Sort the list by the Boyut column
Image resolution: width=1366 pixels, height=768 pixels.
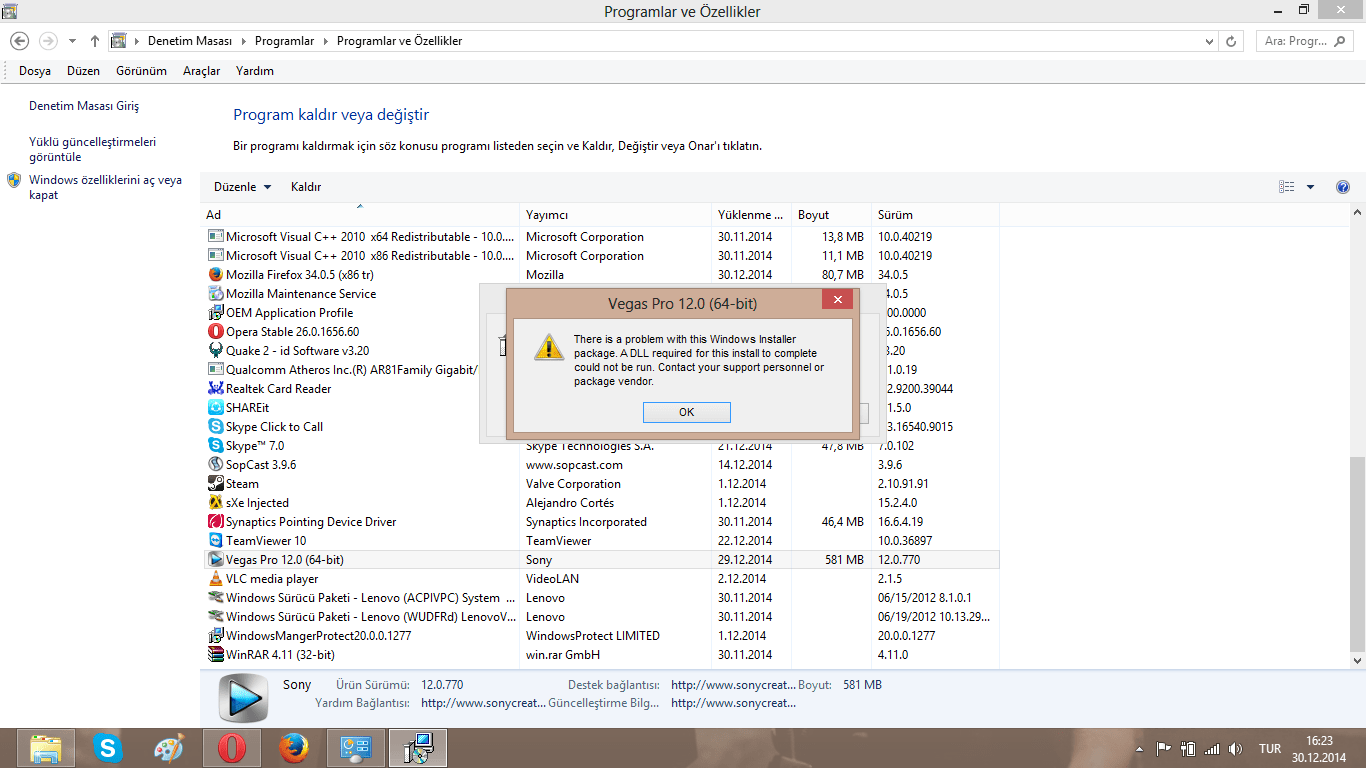point(832,215)
